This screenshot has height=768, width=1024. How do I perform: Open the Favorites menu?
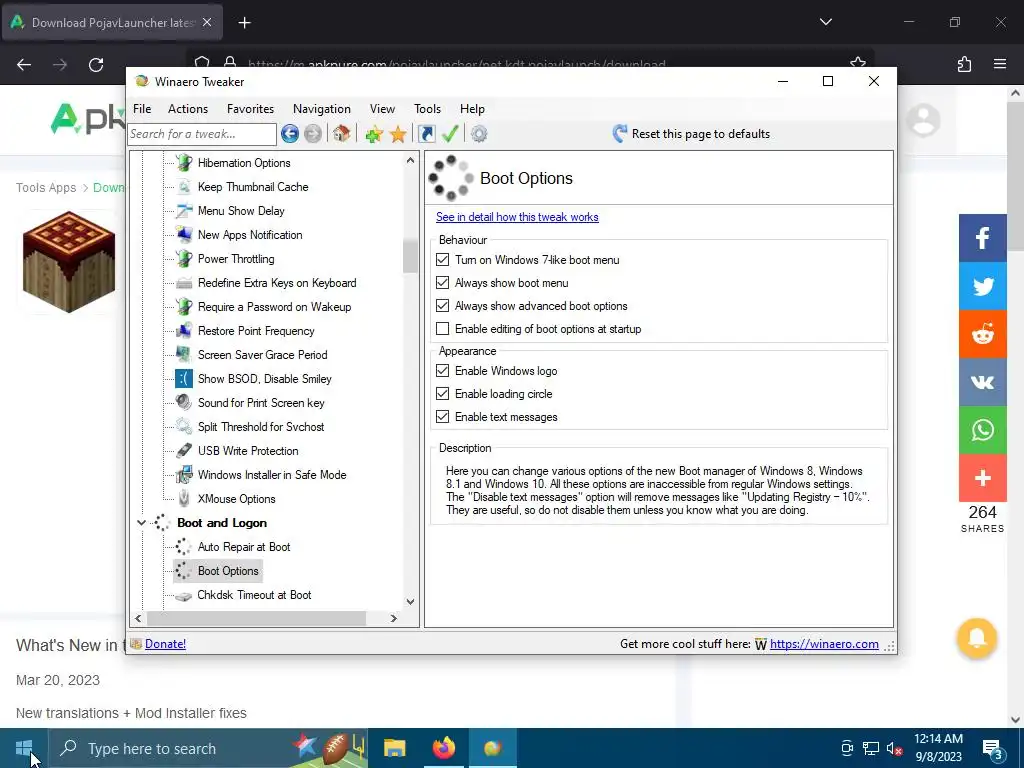pyautogui.click(x=250, y=109)
